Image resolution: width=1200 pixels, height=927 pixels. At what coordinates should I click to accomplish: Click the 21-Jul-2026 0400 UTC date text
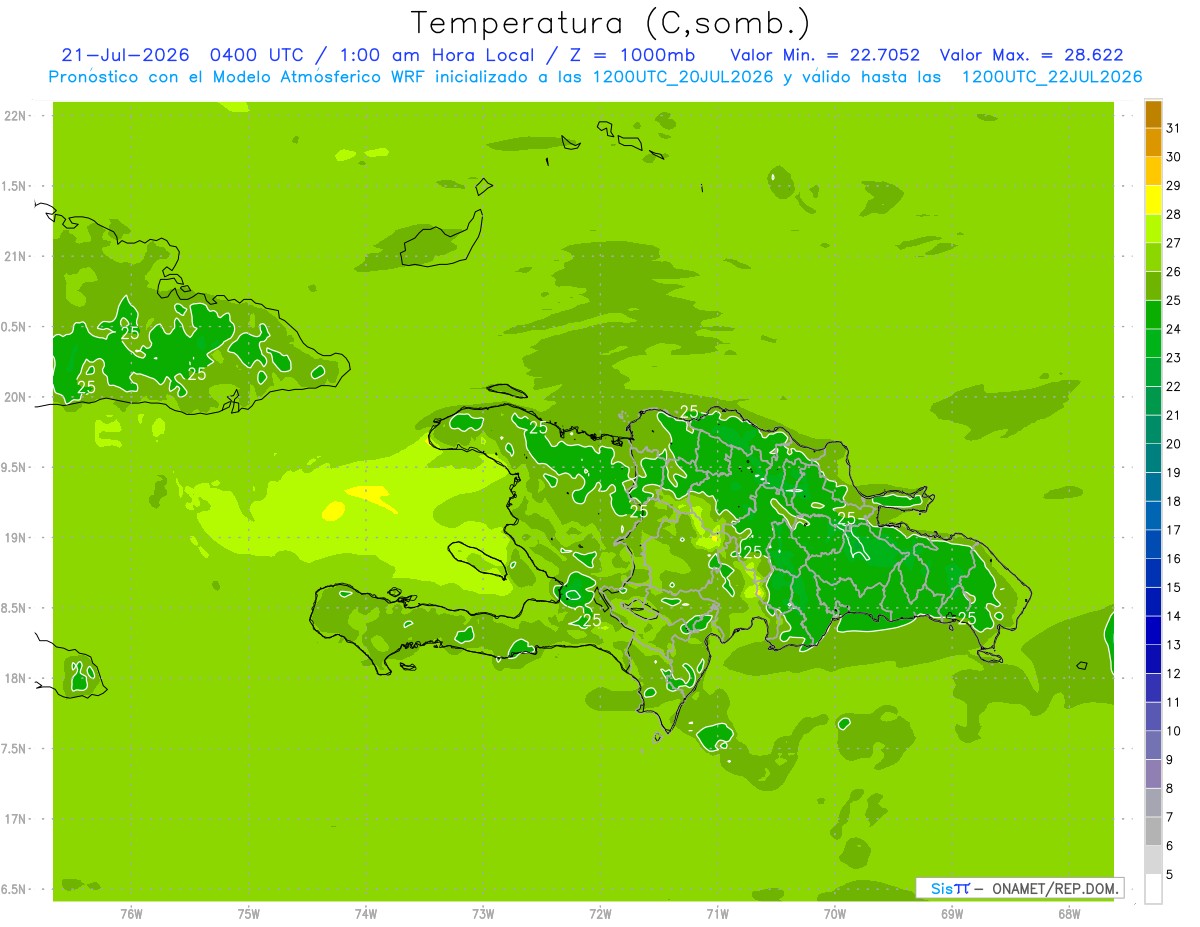(125, 55)
